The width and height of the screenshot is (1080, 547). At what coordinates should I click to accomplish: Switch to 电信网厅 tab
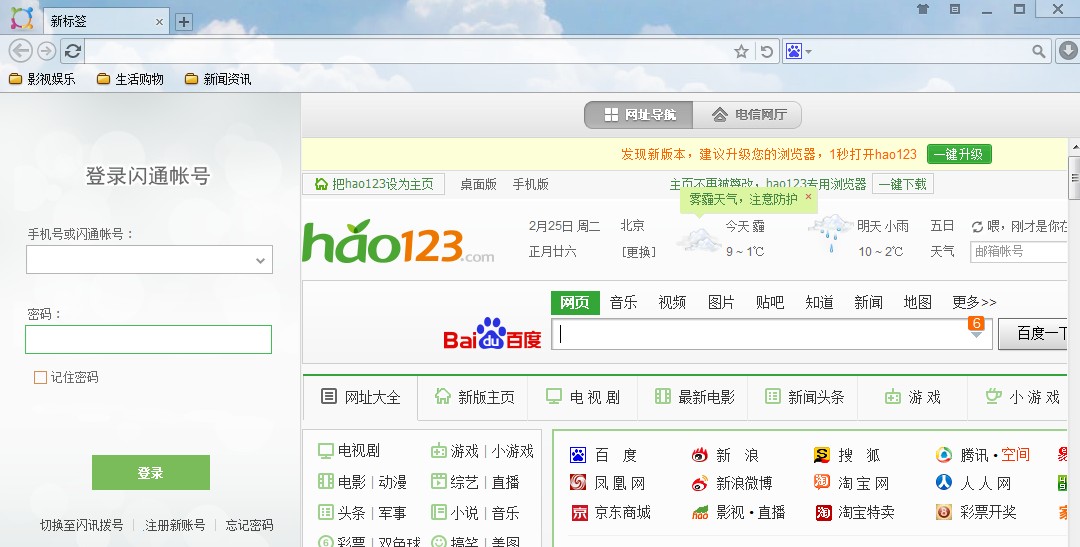coord(748,114)
